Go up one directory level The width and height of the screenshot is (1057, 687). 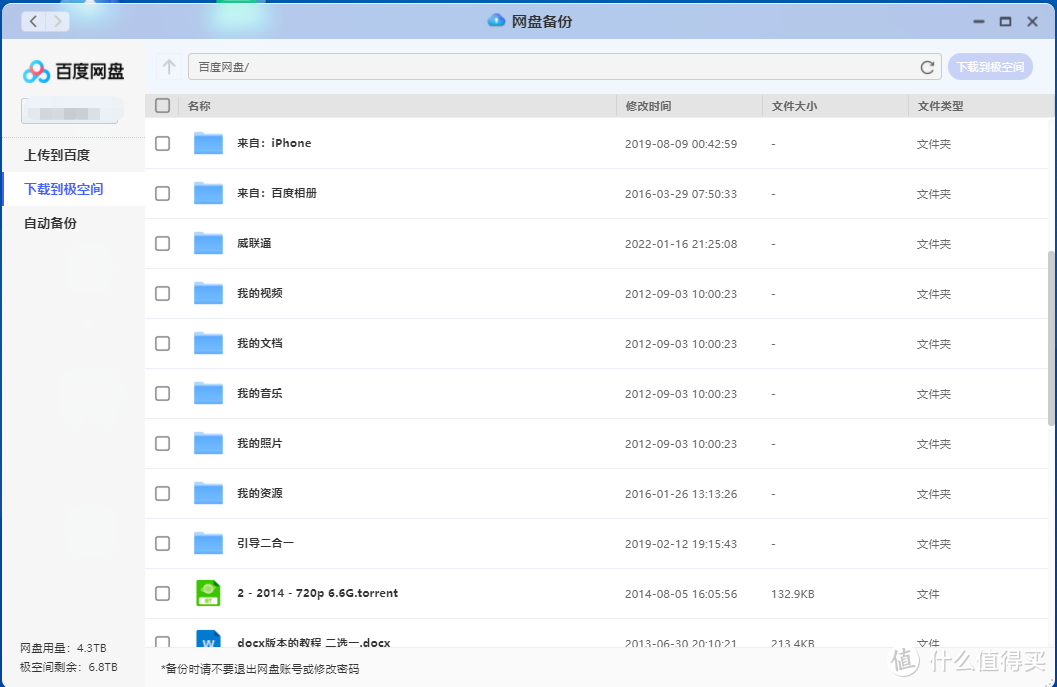click(169, 67)
